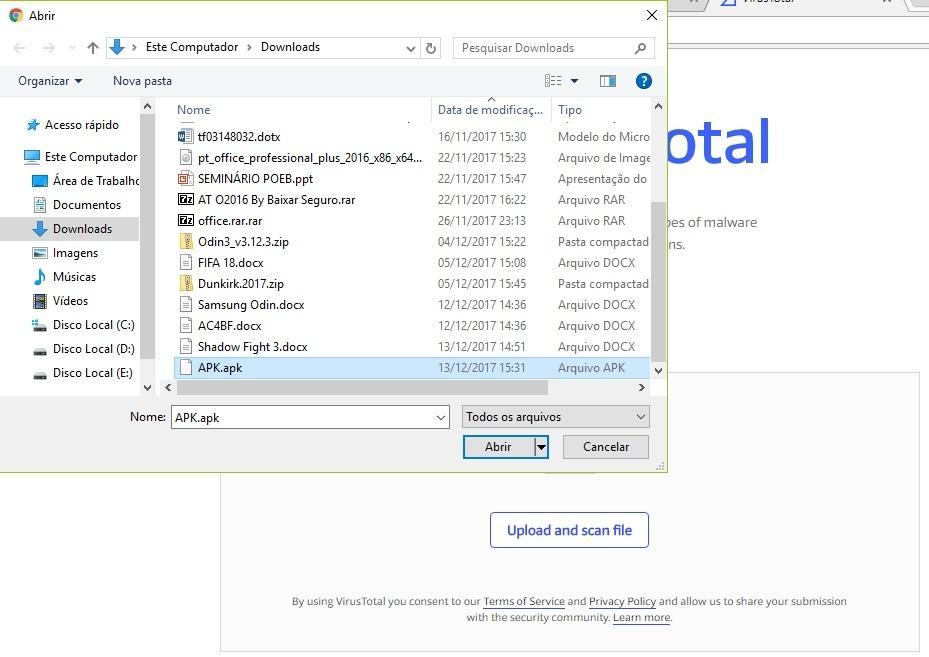The height and width of the screenshot is (657, 929).
Task: Click the 7z icon of AT O2016 By Baixar Seguro.rar
Action: click(x=185, y=199)
